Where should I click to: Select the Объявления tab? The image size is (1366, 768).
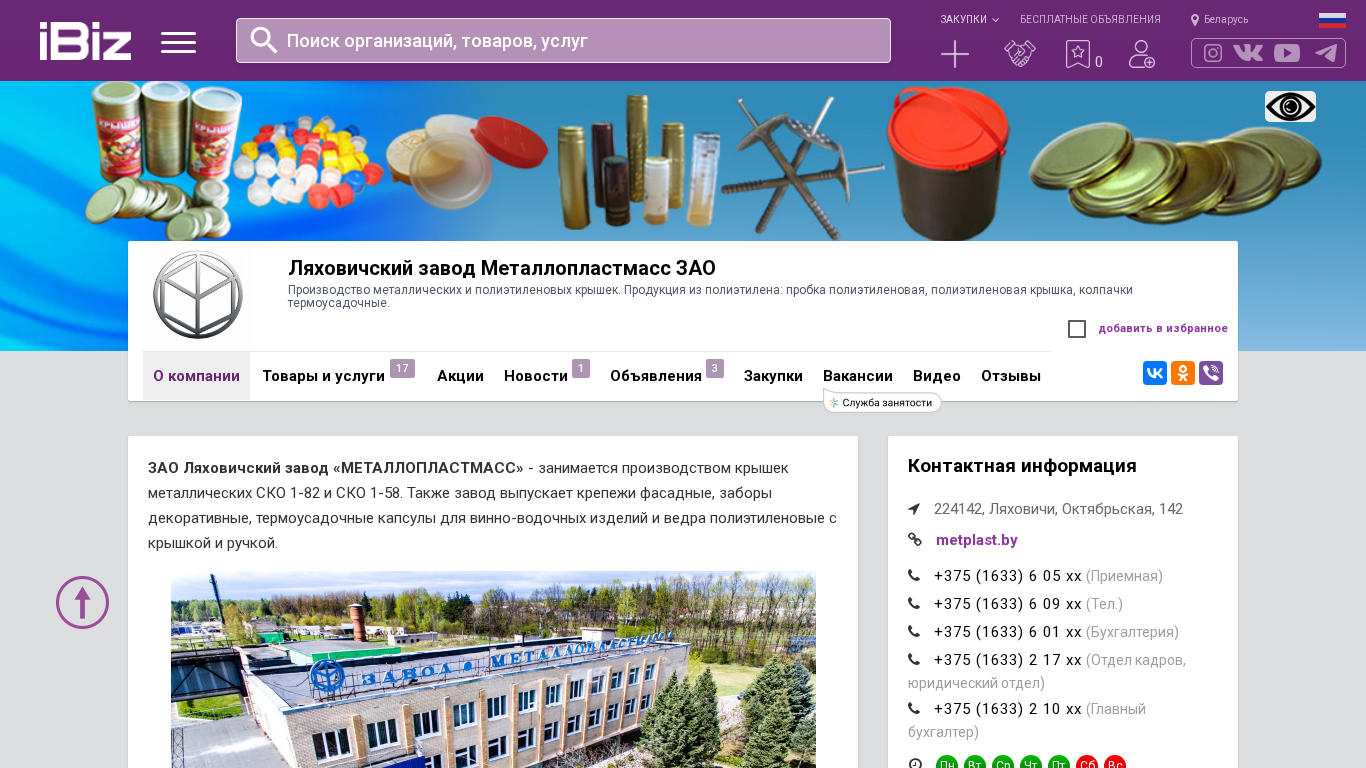(x=656, y=376)
